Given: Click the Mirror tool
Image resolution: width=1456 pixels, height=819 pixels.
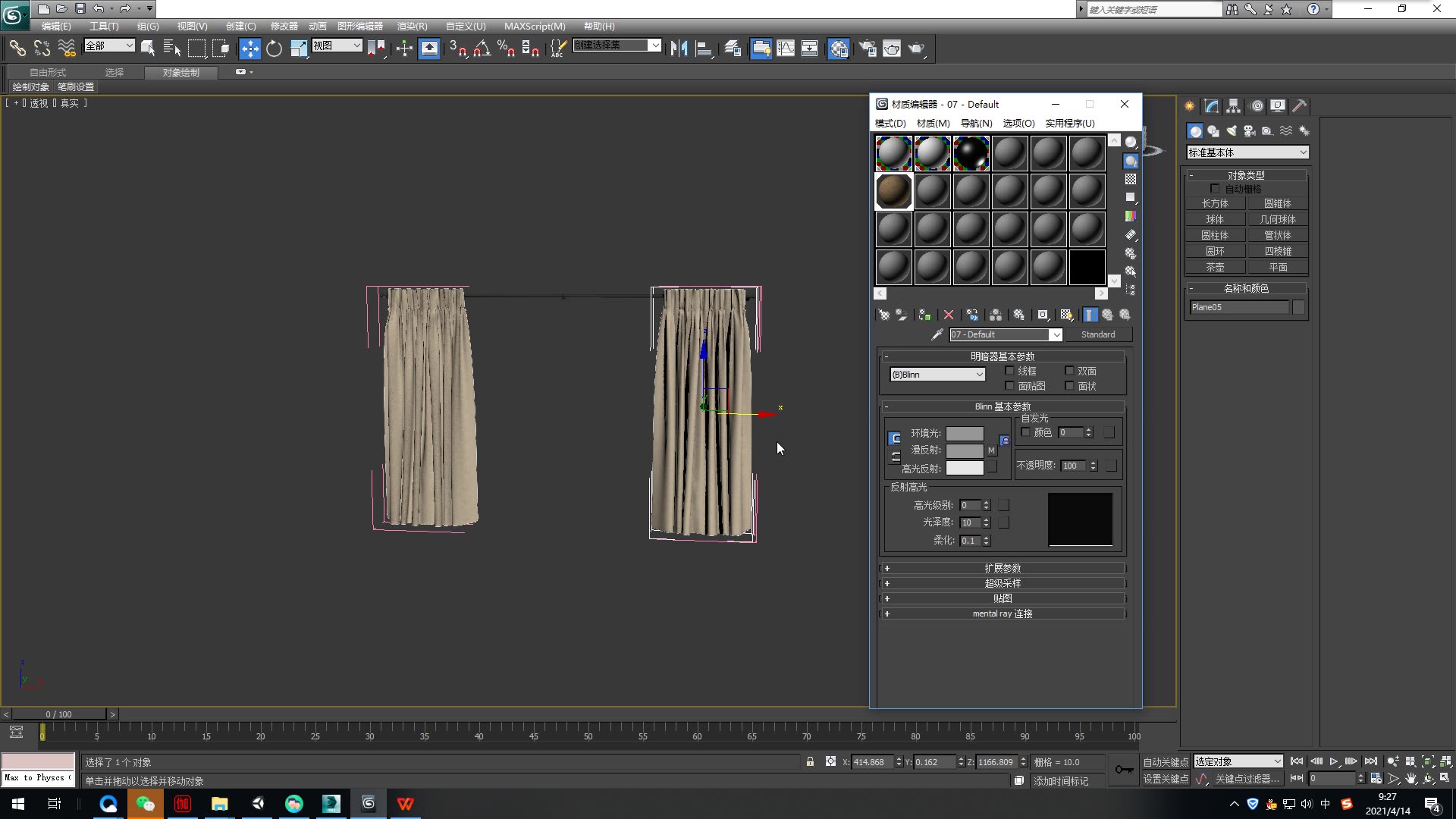Looking at the screenshot, I should point(679,49).
